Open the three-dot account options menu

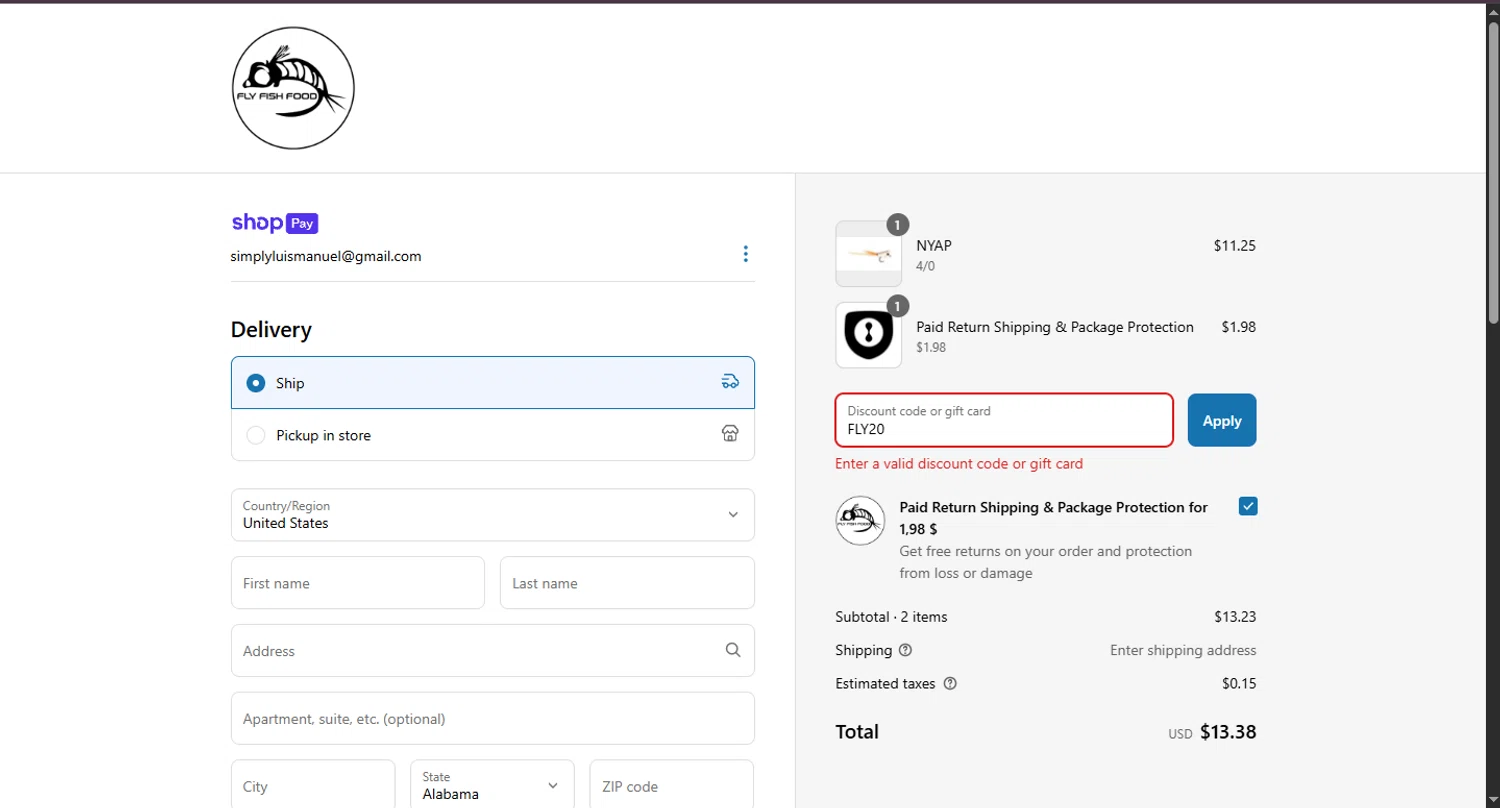(x=745, y=254)
